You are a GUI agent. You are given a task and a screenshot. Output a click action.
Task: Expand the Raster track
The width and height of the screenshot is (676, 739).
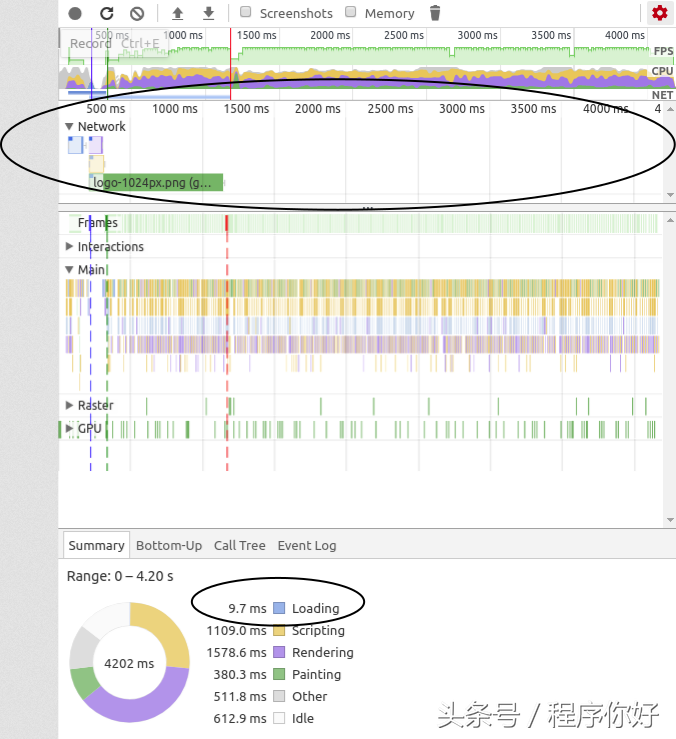70,405
